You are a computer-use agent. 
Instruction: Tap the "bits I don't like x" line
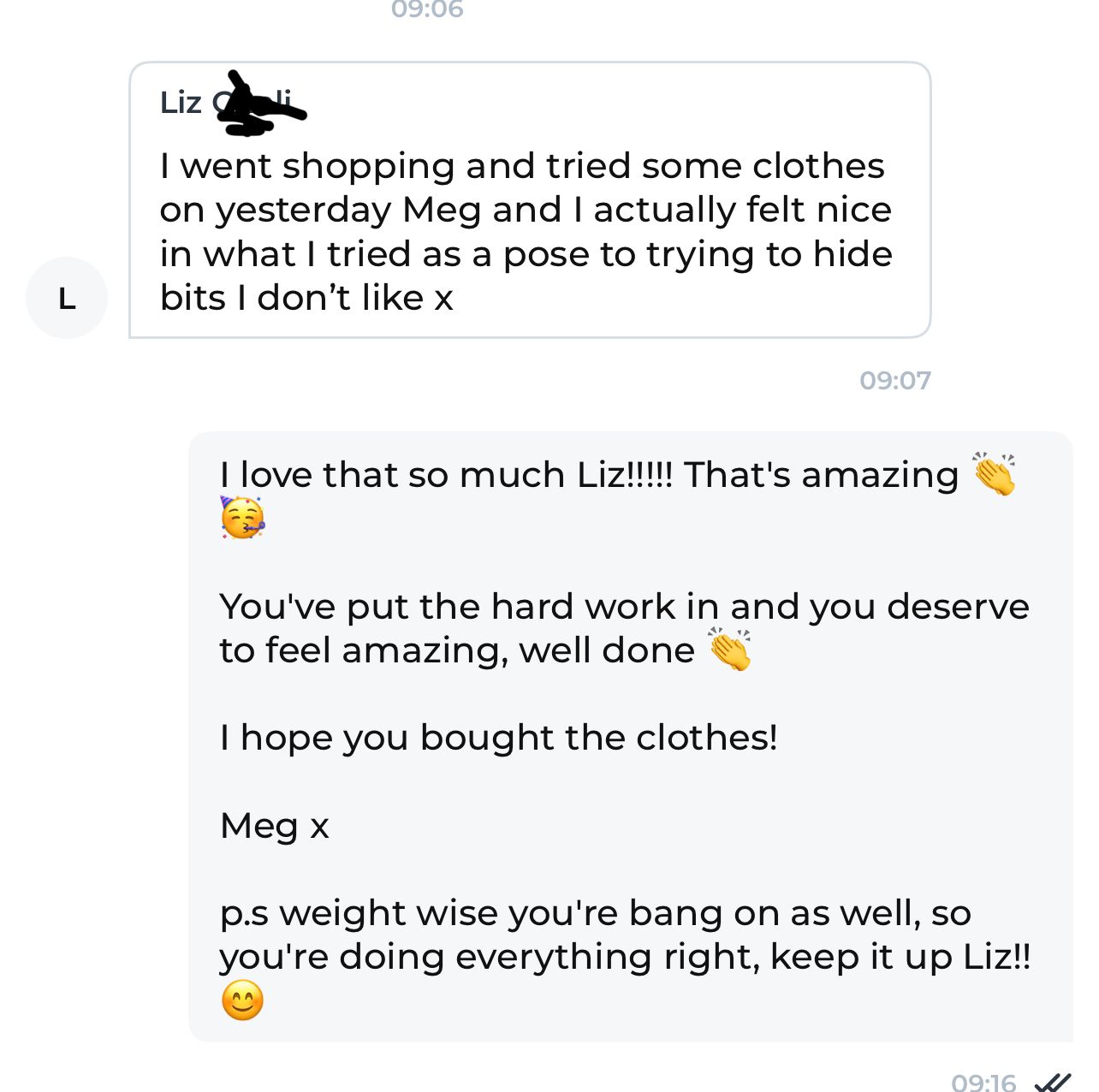point(306,298)
